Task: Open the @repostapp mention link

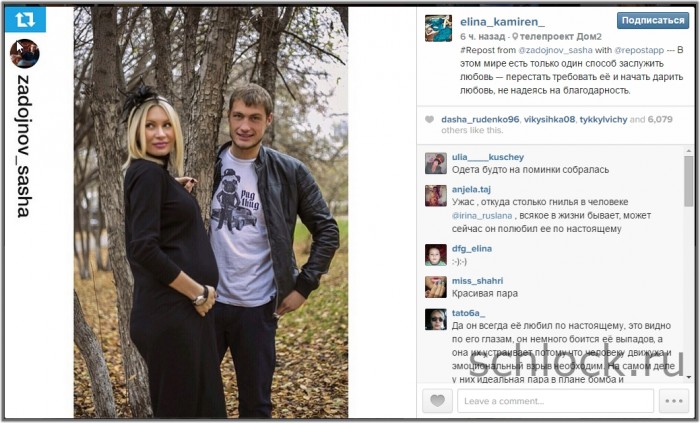Action: point(639,50)
